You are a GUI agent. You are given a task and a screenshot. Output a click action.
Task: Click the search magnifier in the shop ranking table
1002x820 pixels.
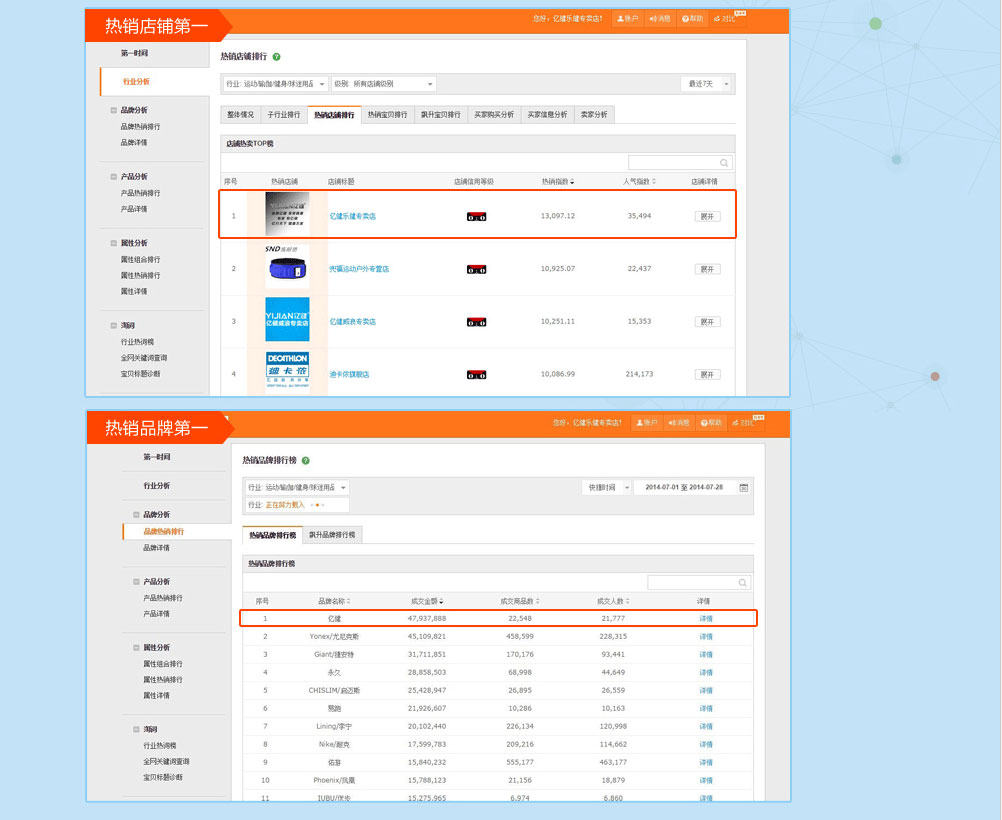[724, 163]
